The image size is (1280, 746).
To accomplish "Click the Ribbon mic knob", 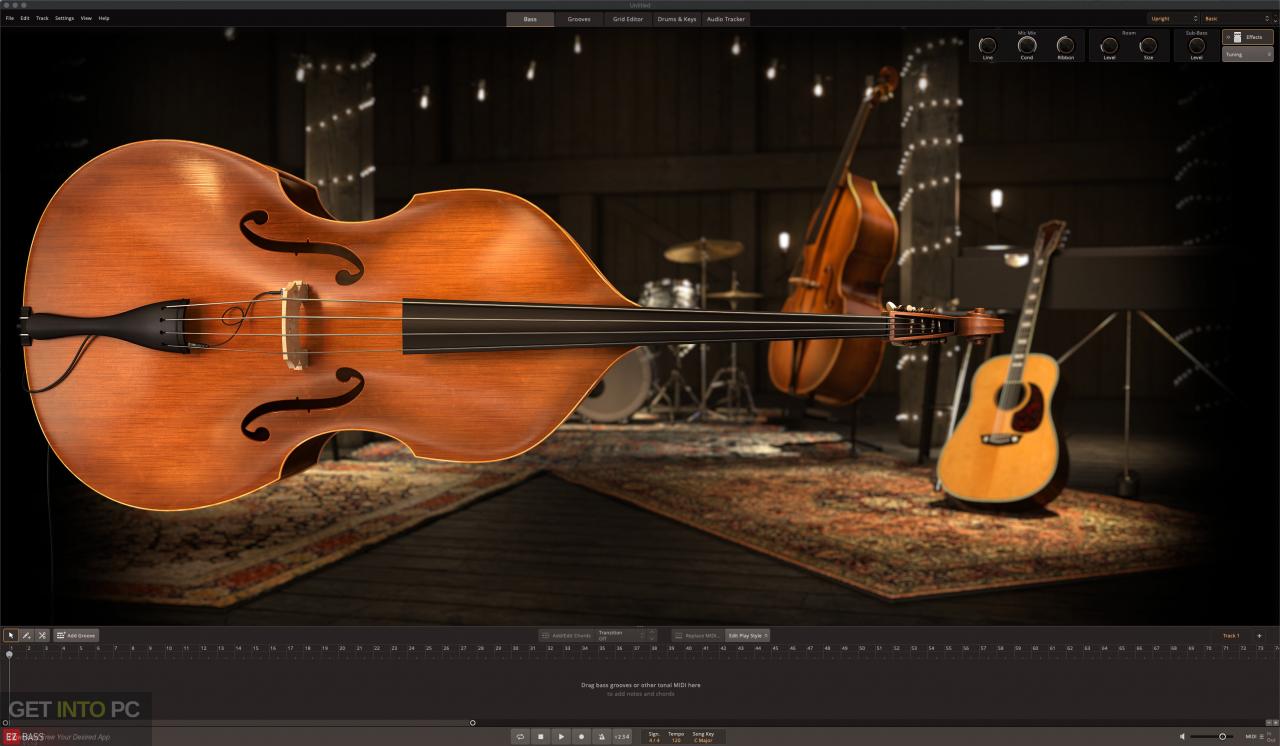I will [x=1066, y=45].
